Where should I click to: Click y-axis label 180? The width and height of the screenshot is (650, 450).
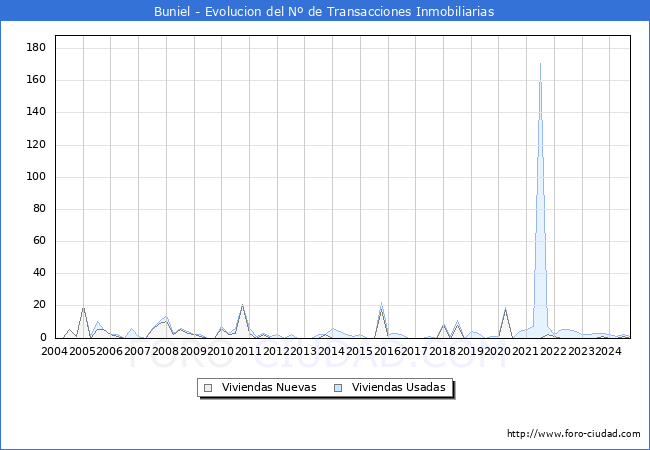tap(36, 47)
